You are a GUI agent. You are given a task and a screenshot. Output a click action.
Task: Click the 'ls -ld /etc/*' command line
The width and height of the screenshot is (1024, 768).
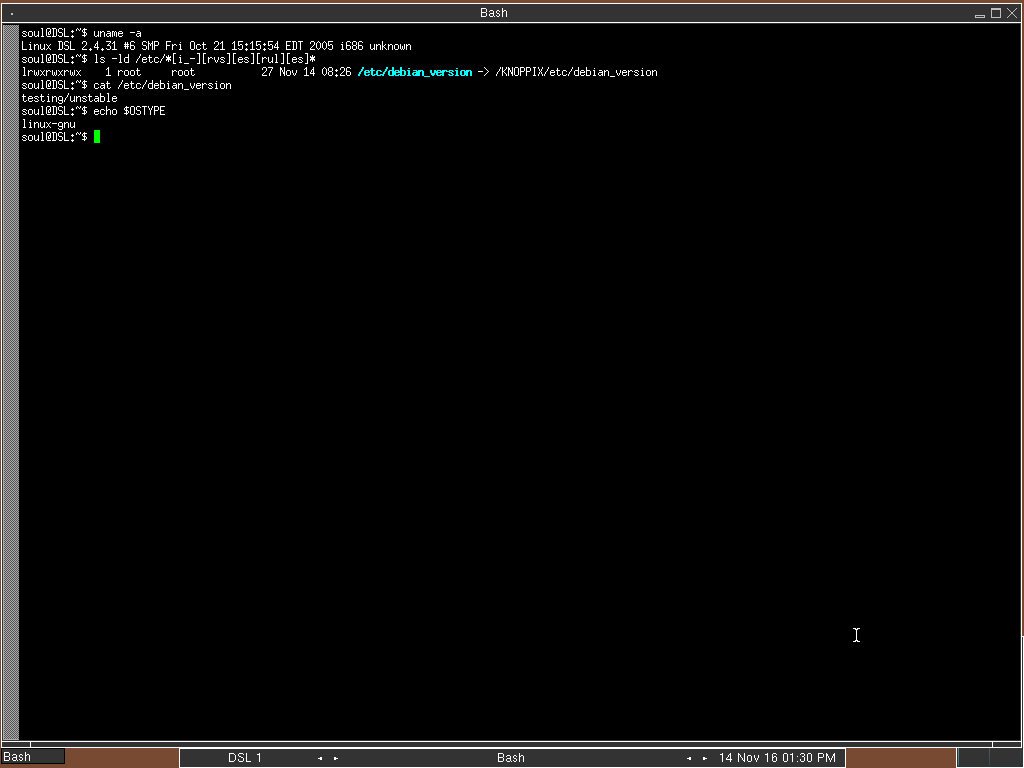click(168, 59)
